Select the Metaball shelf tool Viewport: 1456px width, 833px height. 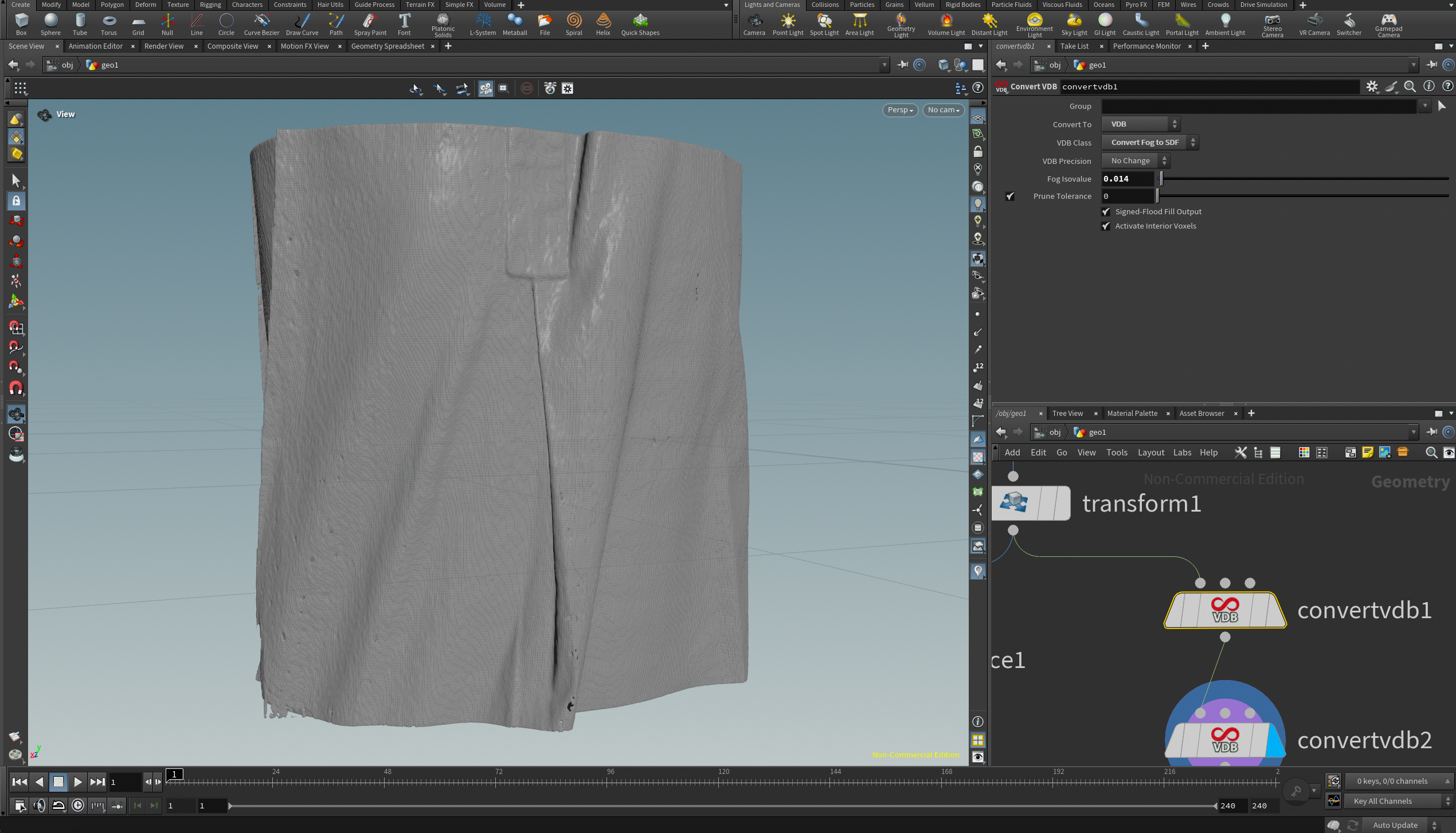(x=514, y=24)
